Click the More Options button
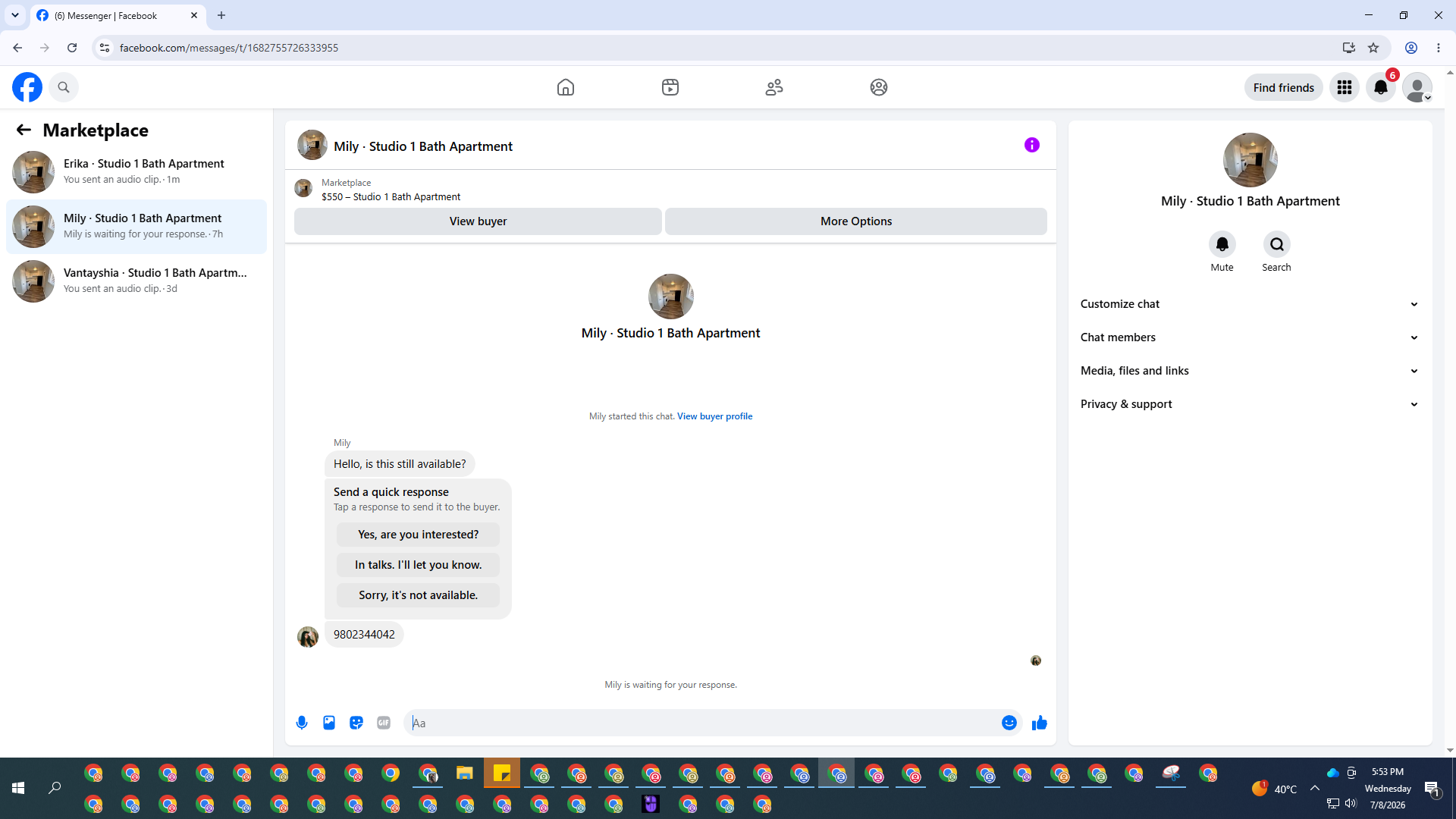Screen dimensions: 1456x819 click(x=856, y=221)
